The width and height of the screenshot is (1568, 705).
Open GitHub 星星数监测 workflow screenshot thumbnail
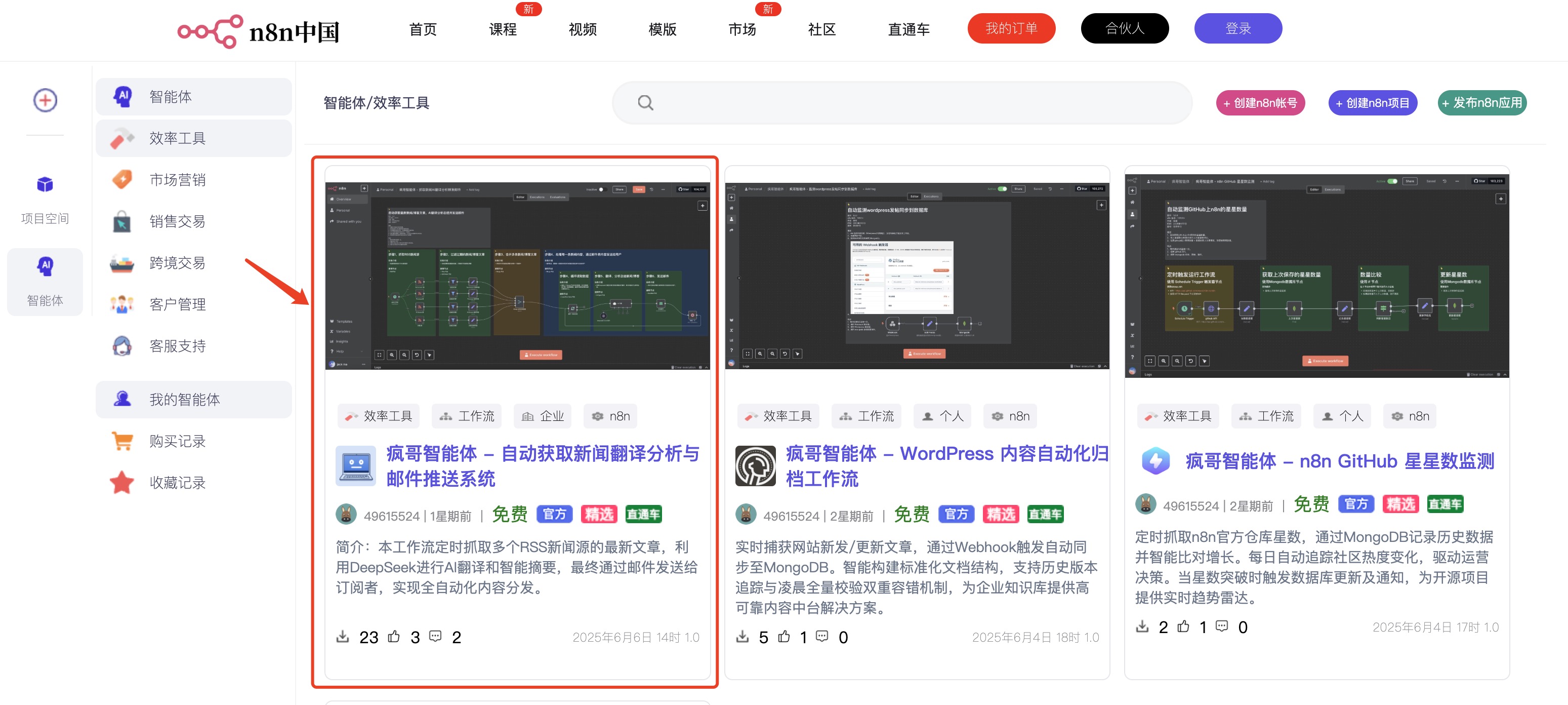1316,276
